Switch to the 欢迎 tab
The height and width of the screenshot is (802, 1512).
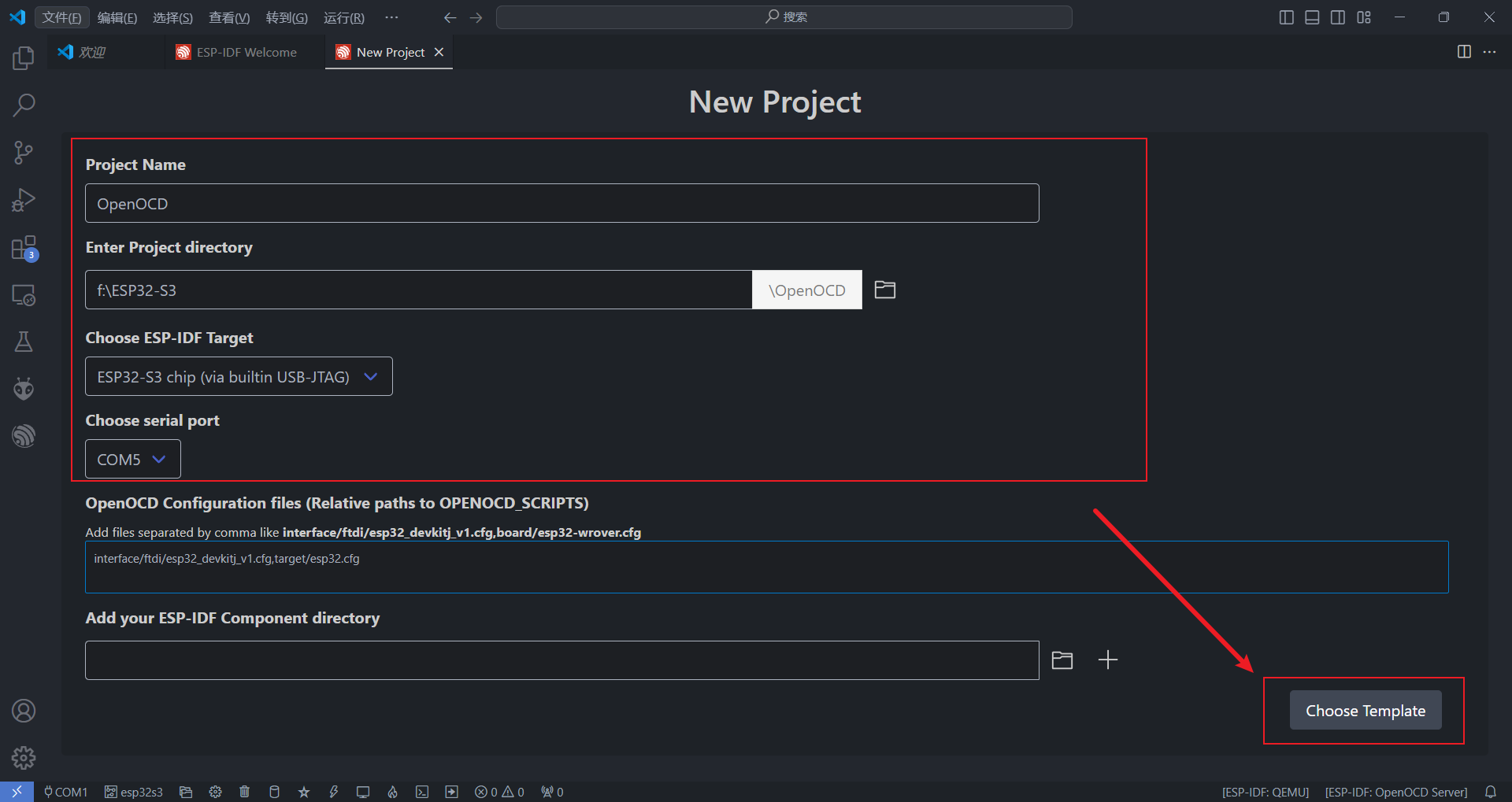(x=106, y=52)
